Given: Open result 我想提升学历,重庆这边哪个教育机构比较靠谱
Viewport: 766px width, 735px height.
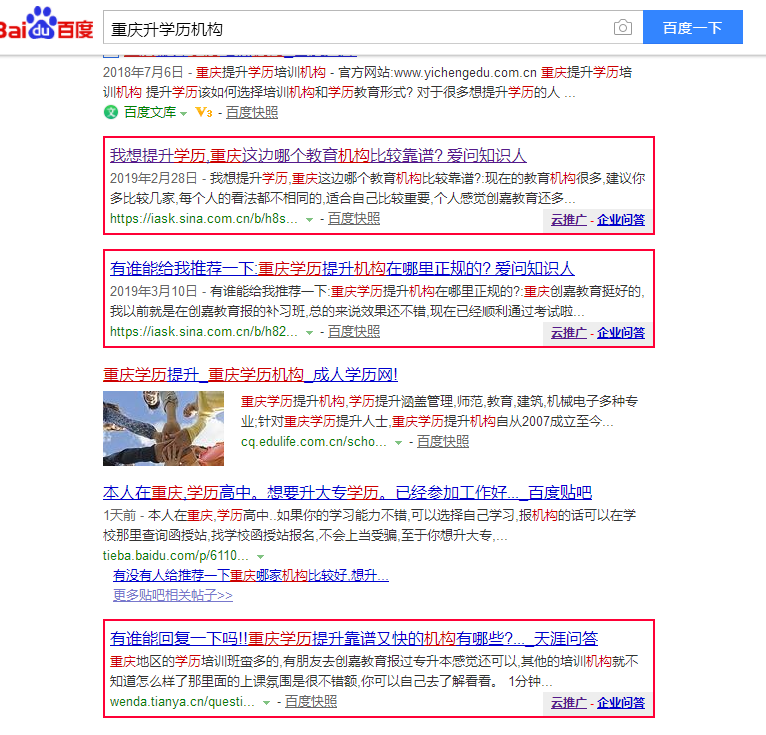Looking at the screenshot, I should pos(318,155).
